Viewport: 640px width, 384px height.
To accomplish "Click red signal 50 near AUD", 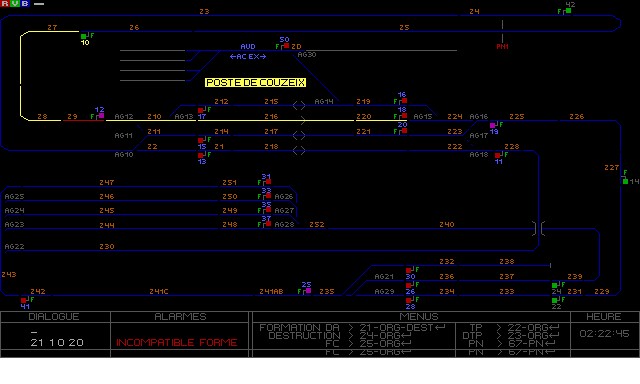I will 287,46.
